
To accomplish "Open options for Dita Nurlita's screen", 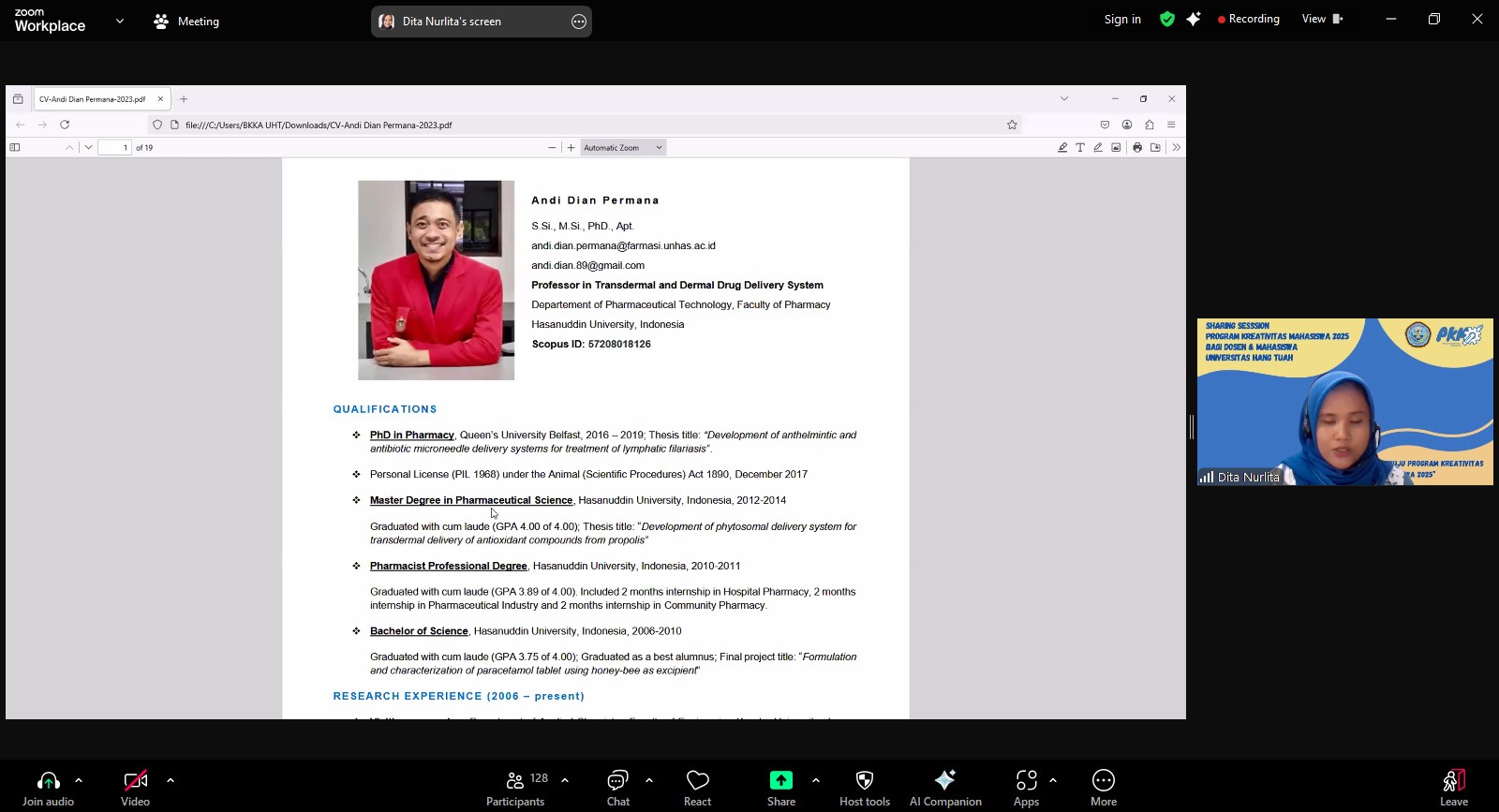I will pos(579,22).
